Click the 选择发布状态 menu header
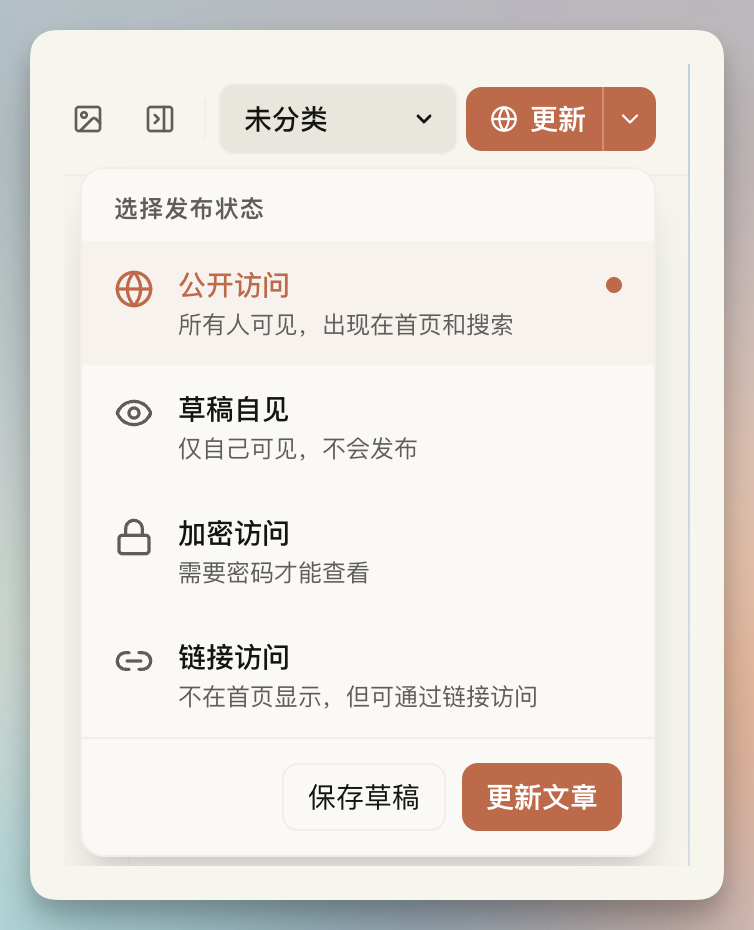The width and height of the screenshot is (754, 930). (x=188, y=211)
